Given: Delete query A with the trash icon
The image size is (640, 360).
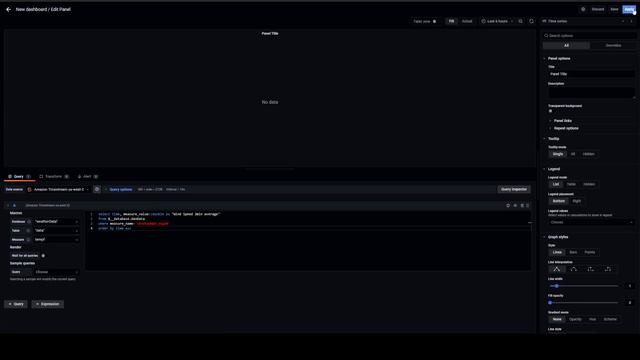Looking at the screenshot, I should (522, 205).
